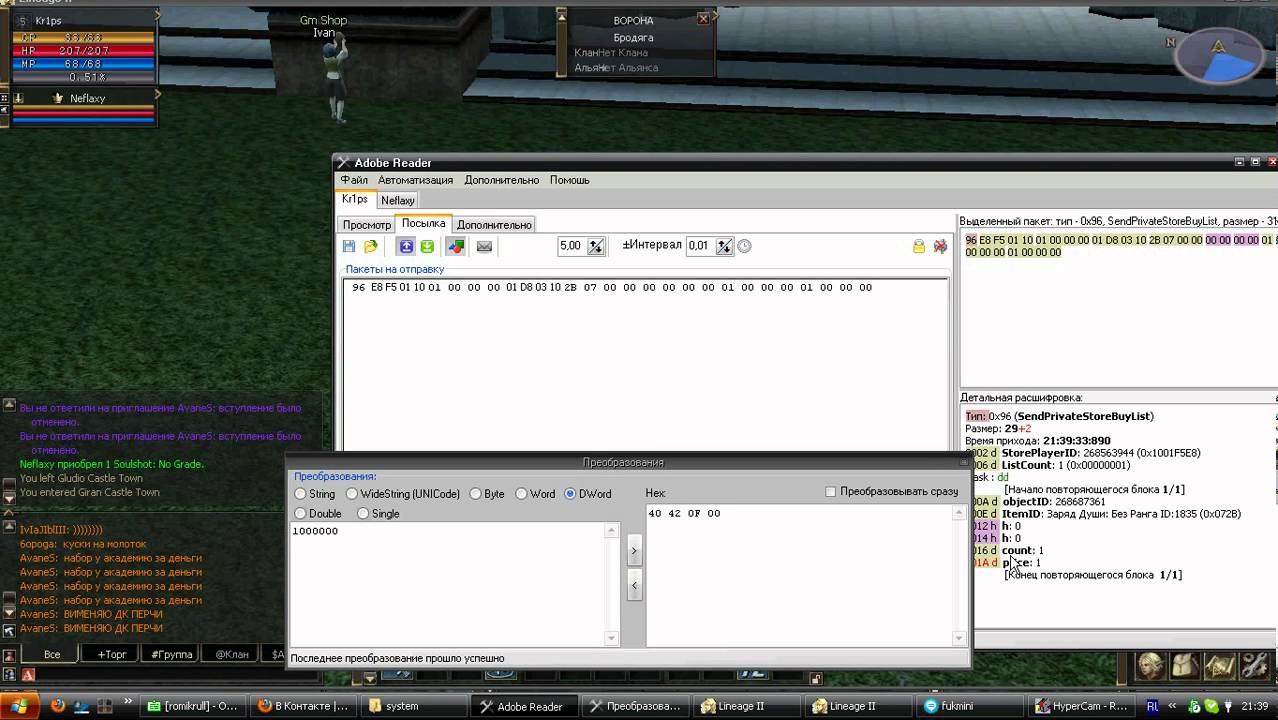
Task: Open the Помощь menu
Action: [x=569, y=180]
